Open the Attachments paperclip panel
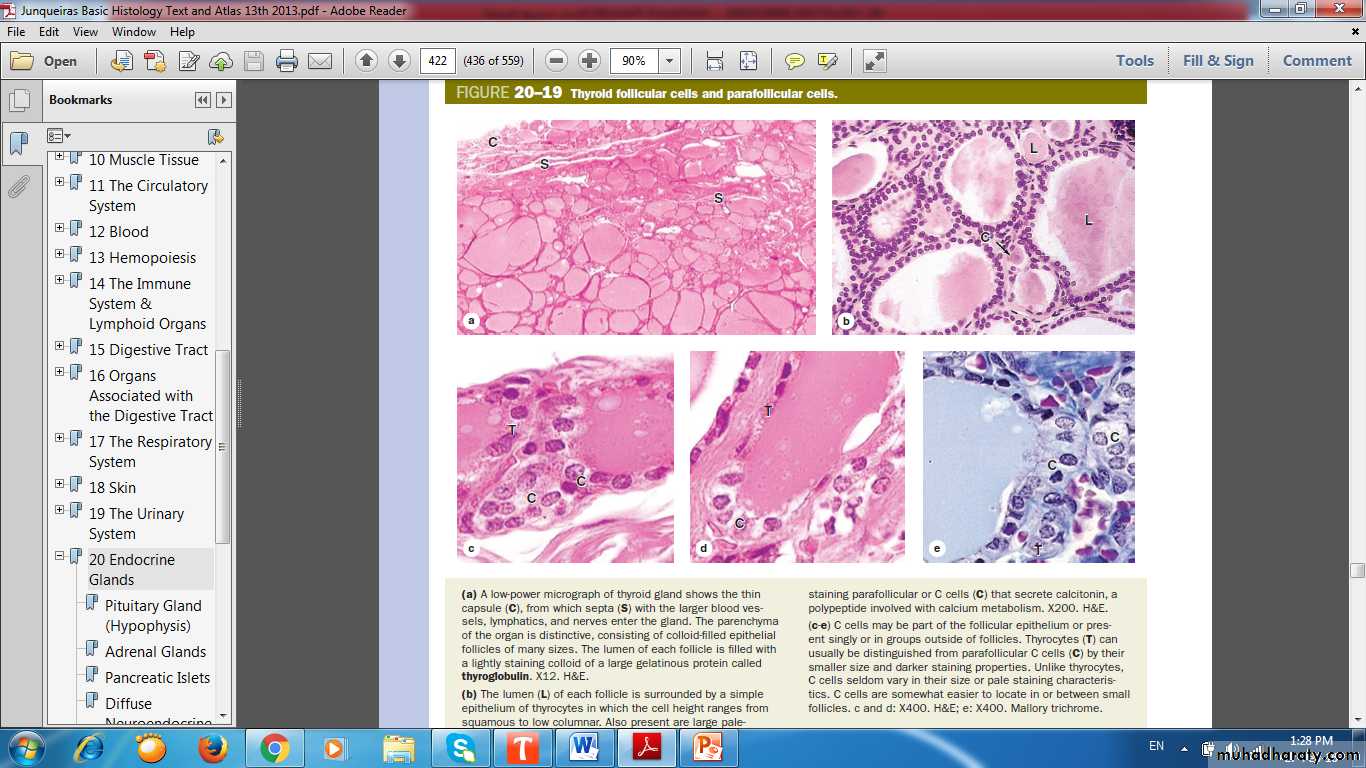The height and width of the screenshot is (768, 1366). [18, 187]
